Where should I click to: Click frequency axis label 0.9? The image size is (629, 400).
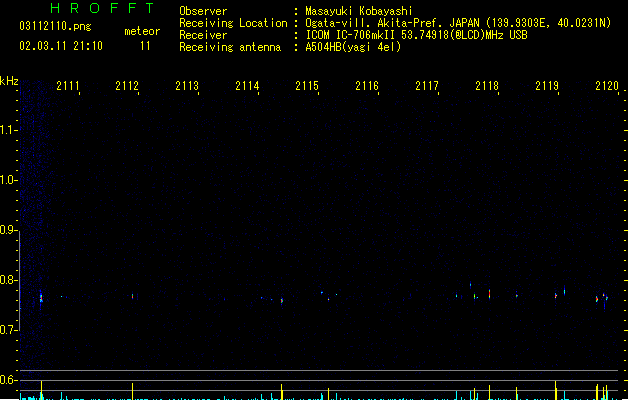click(8, 230)
